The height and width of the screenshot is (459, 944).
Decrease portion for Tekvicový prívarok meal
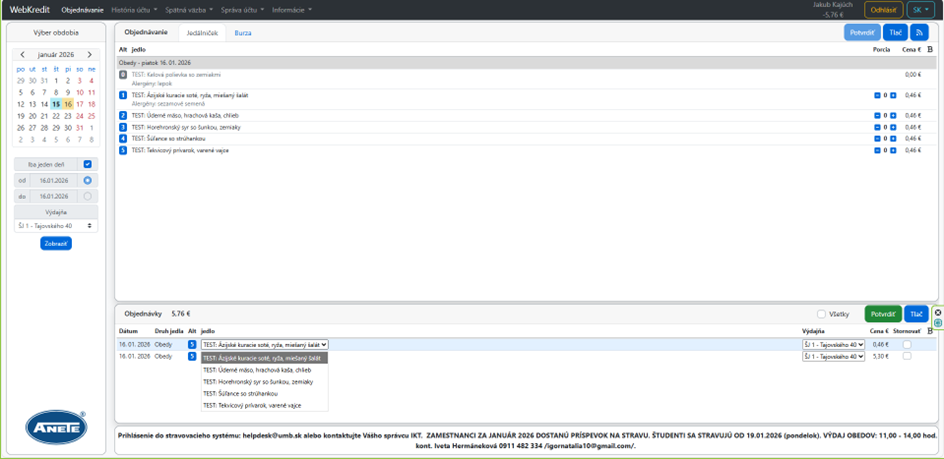click(x=877, y=151)
